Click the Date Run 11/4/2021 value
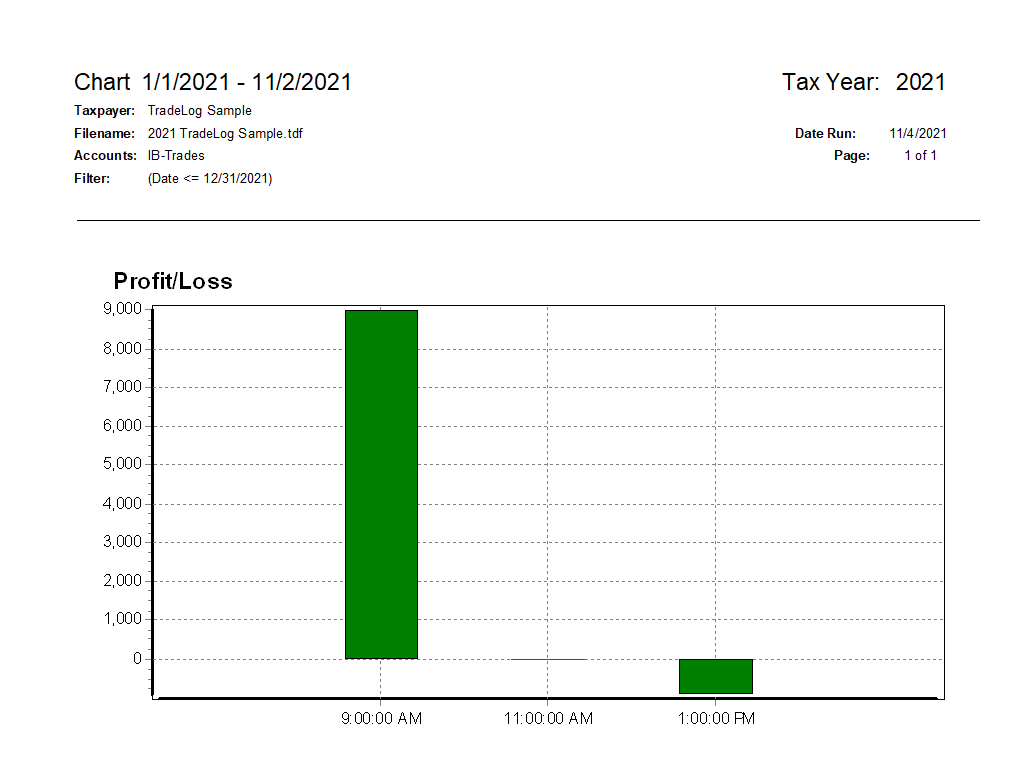The image size is (1027, 783). point(918,134)
